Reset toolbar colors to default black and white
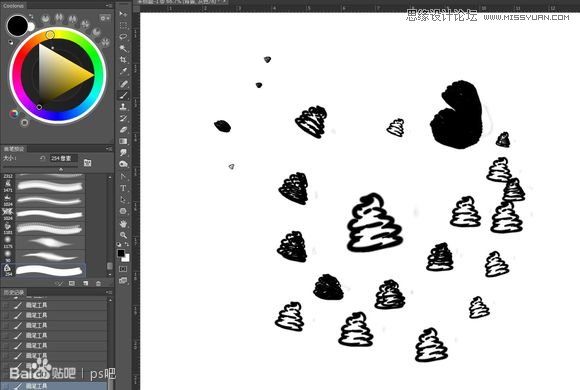 (x=119, y=244)
